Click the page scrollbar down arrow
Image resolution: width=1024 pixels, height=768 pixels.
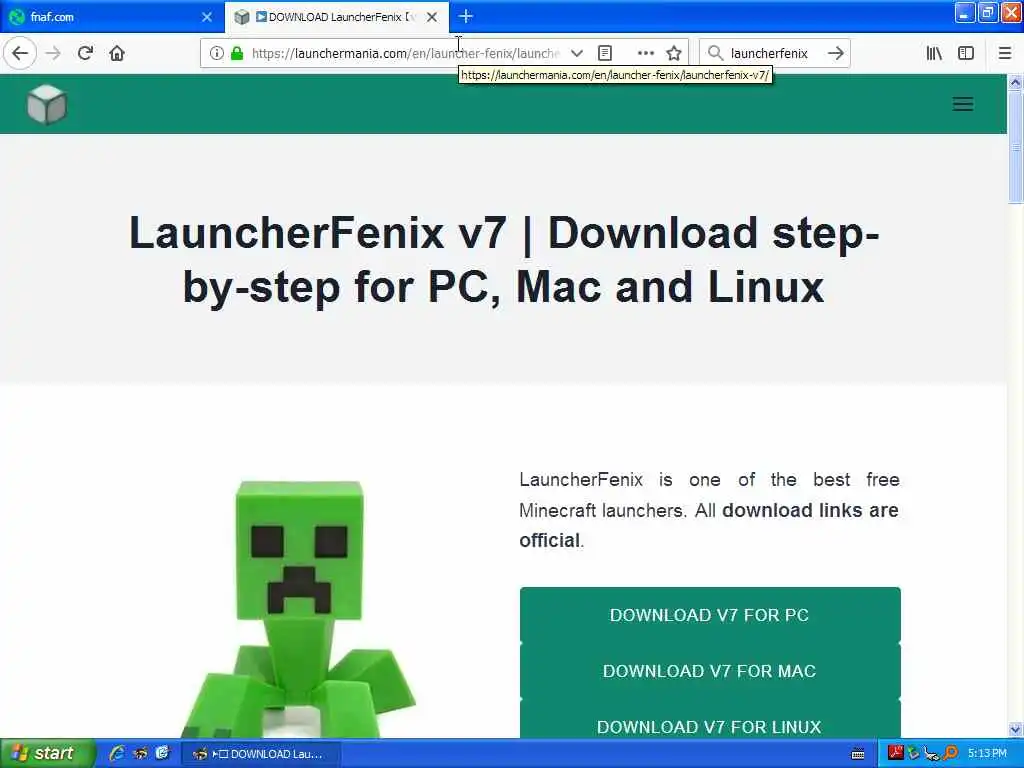tap(1015, 729)
